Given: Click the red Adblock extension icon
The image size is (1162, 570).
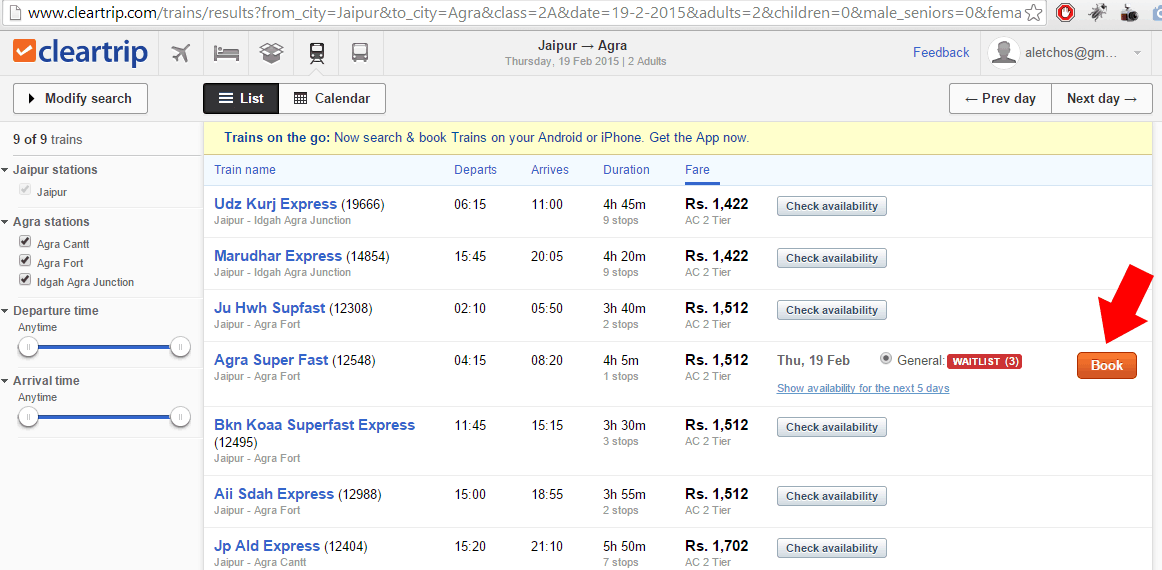Looking at the screenshot, I should pos(1066,13).
